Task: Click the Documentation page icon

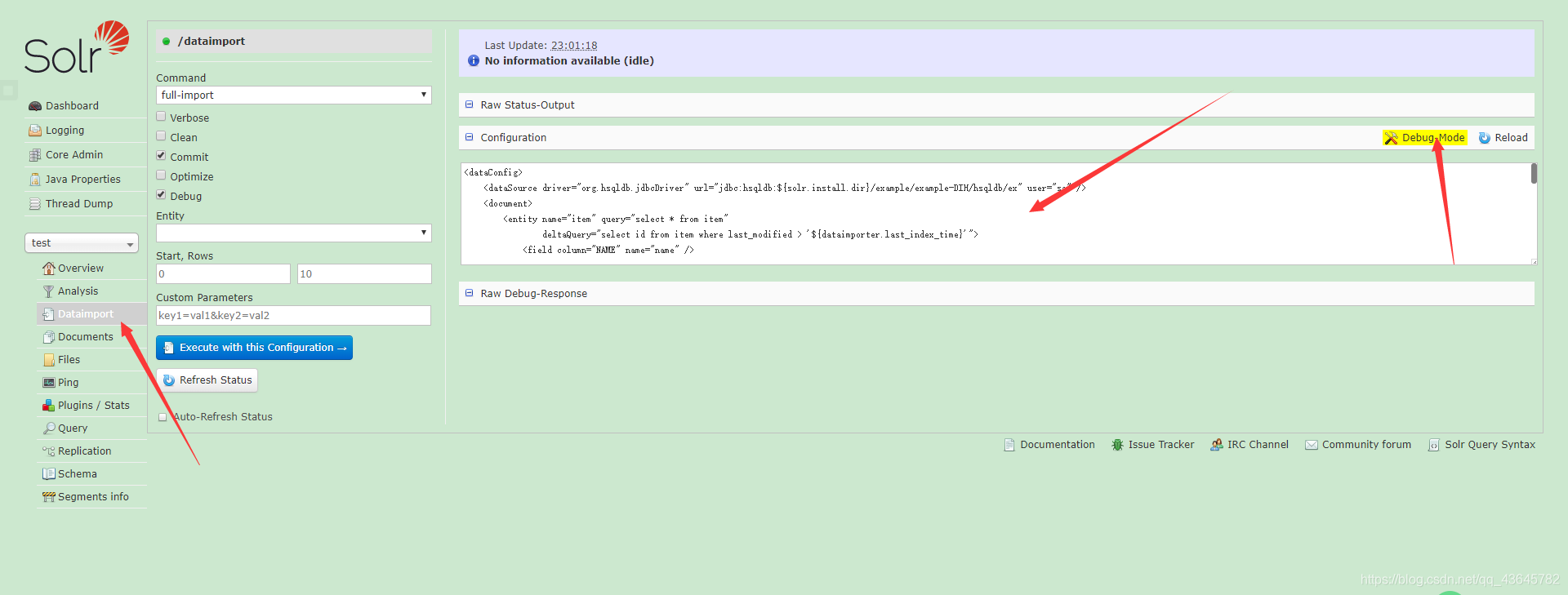Action: click(x=1009, y=445)
